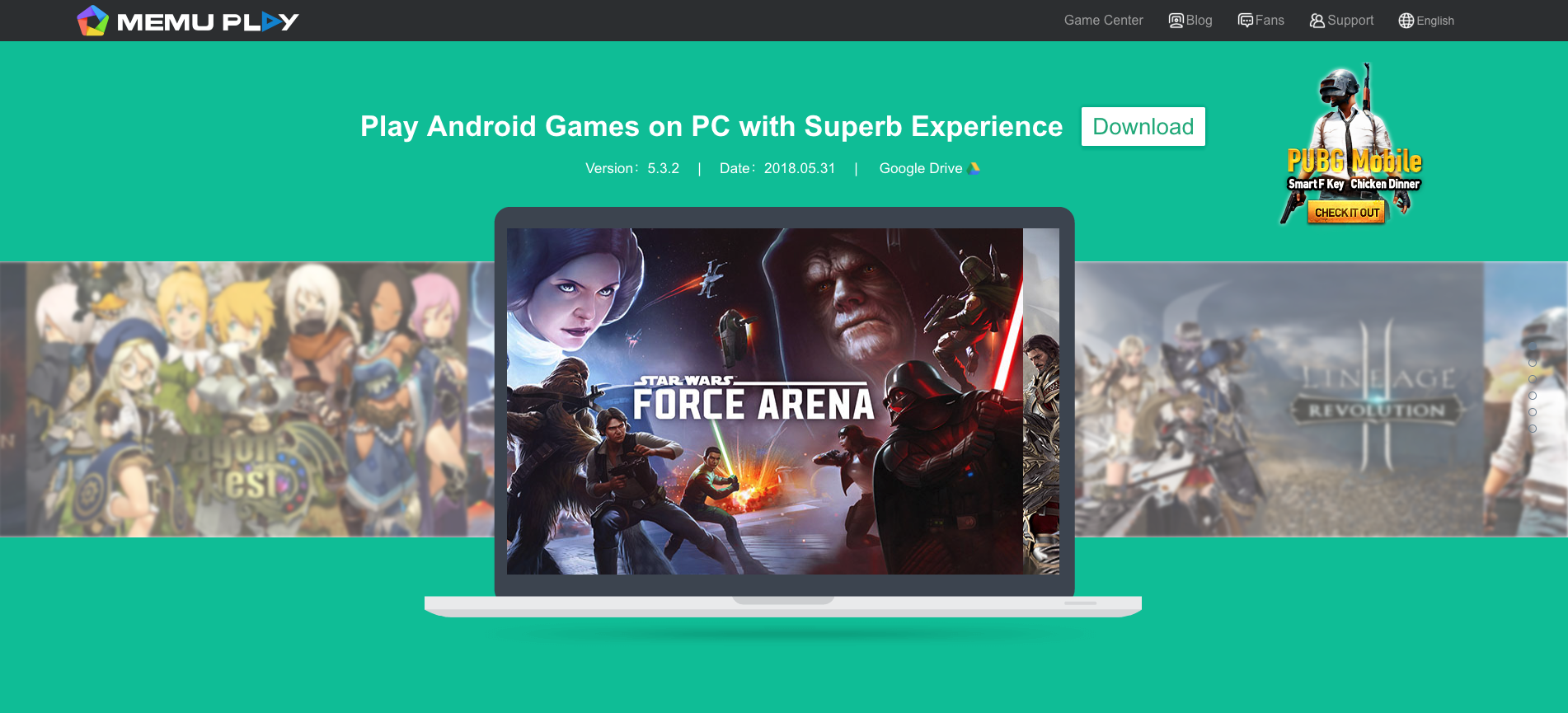
Task: Click the CHECK IT OUT button
Action: (x=1346, y=213)
